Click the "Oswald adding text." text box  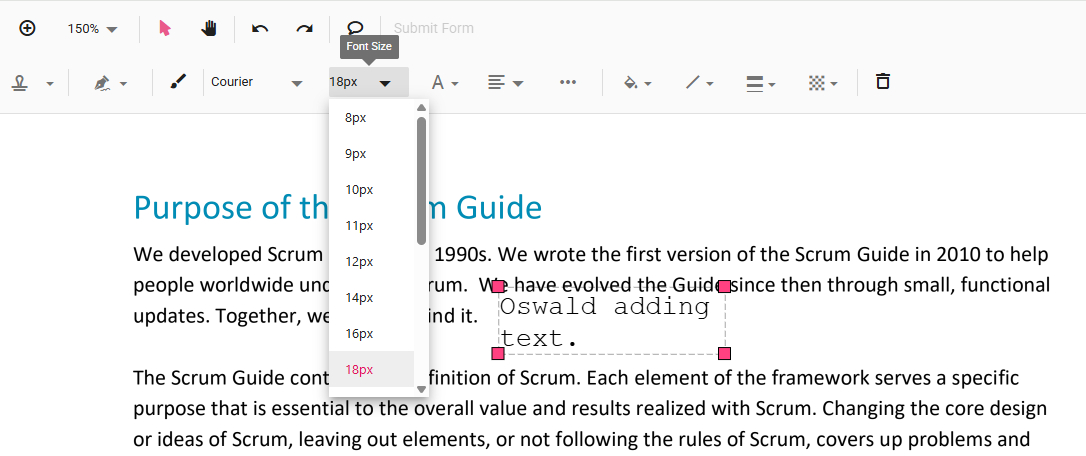[611, 322]
